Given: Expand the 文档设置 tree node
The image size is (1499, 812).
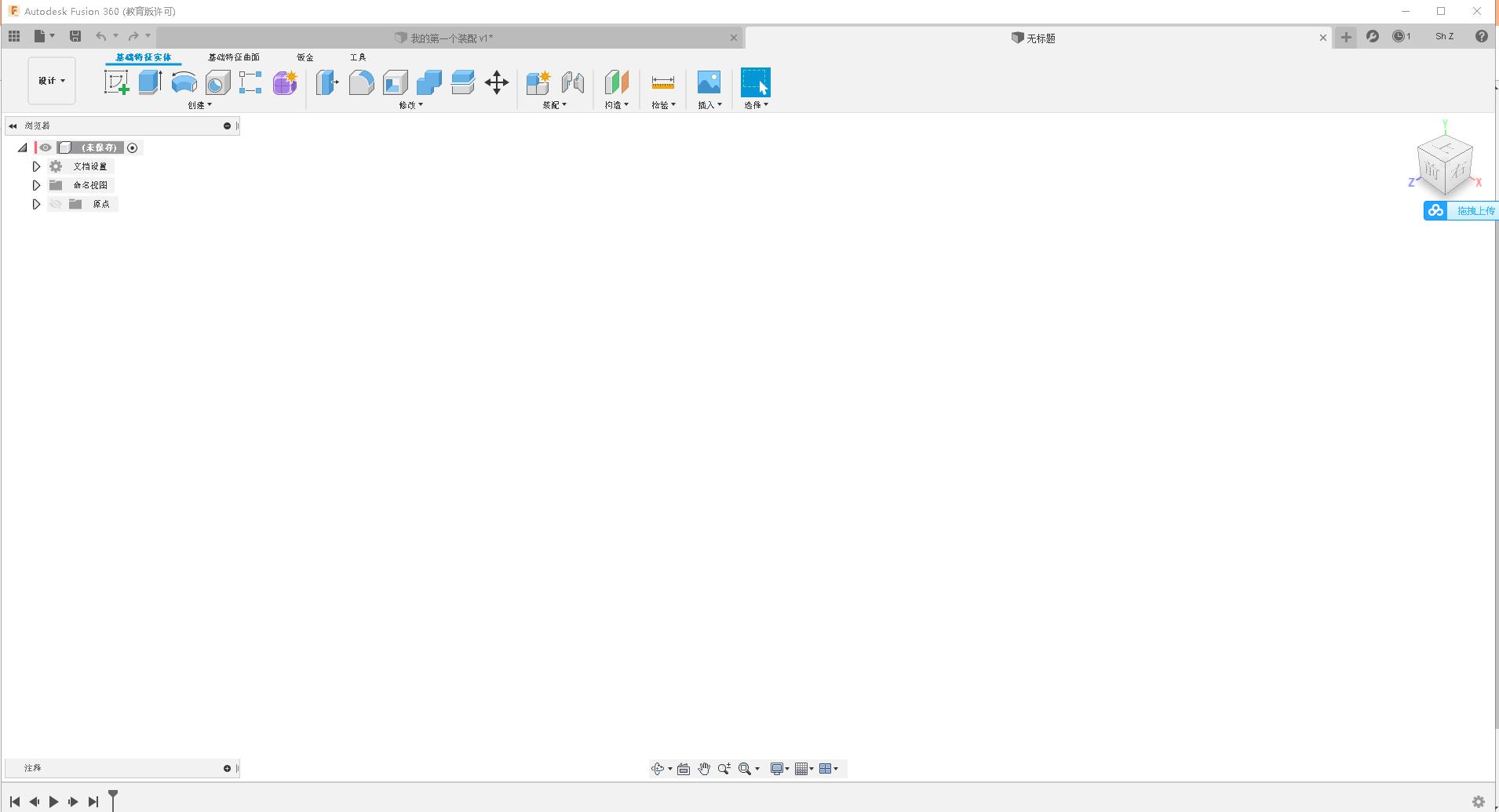Looking at the screenshot, I should pos(36,166).
